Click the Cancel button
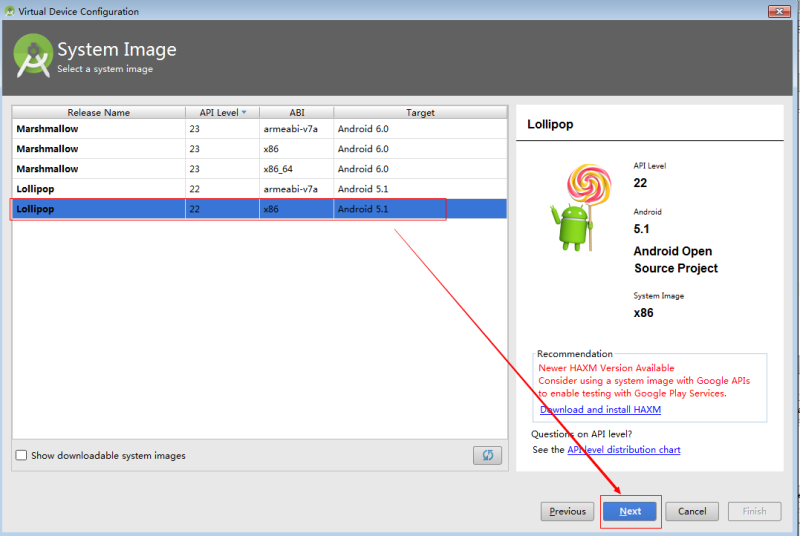Image resolution: width=800 pixels, height=536 pixels. [x=692, y=511]
